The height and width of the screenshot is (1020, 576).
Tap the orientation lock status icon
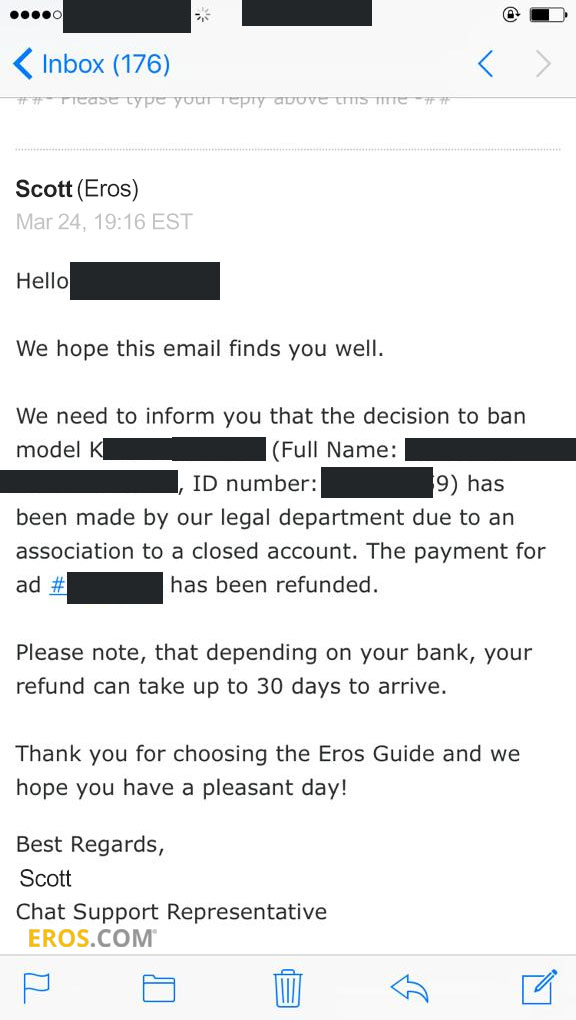tap(511, 14)
